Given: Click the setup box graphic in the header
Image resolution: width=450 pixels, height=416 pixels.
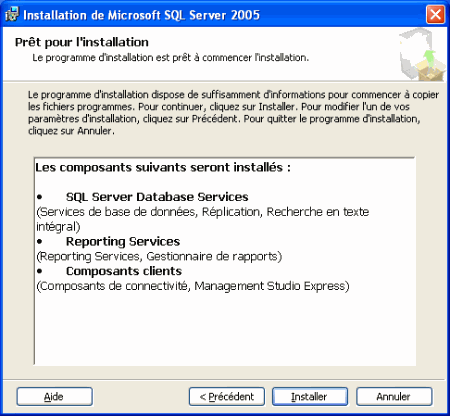Looking at the screenshot, I should [422, 55].
